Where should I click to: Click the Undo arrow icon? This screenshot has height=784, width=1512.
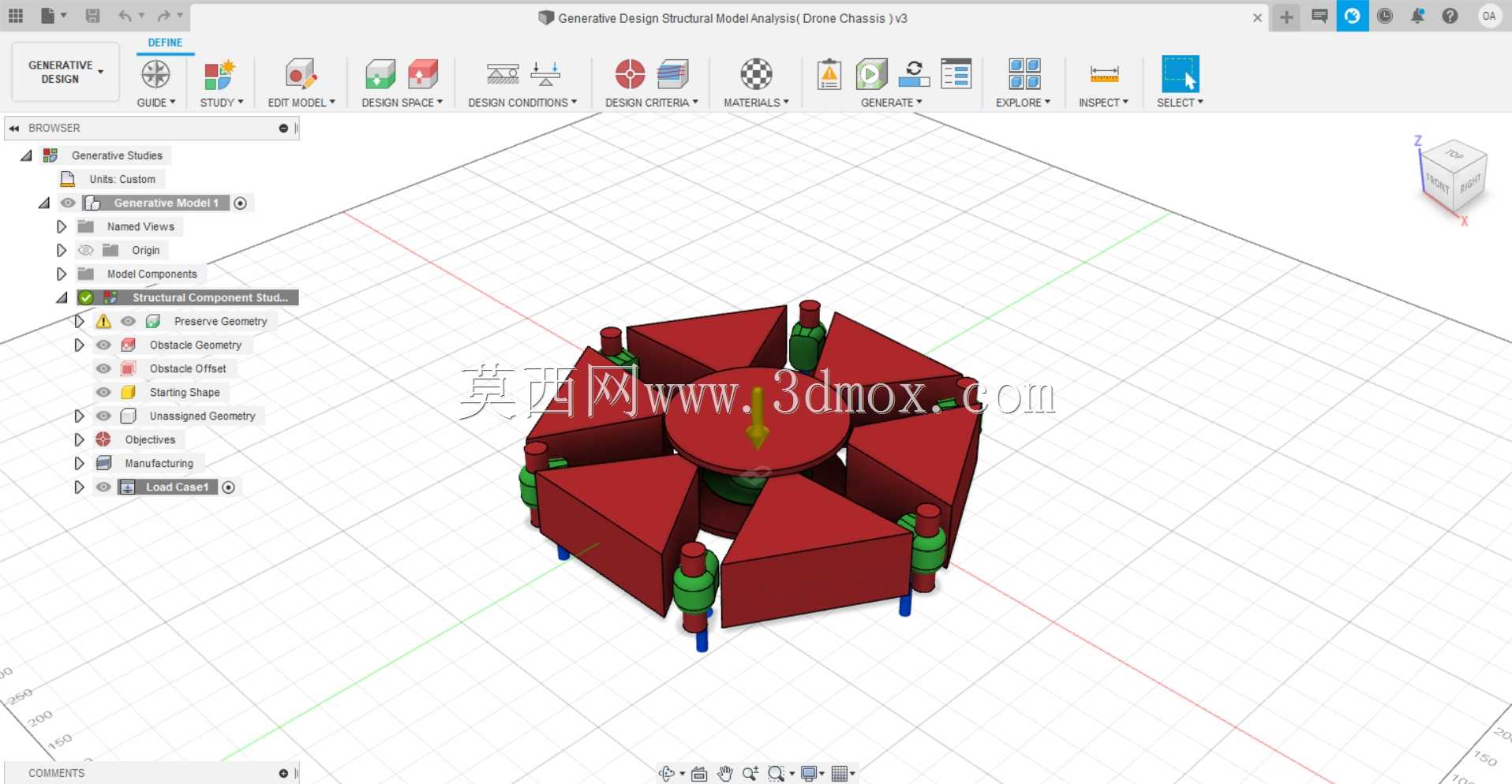coord(125,16)
